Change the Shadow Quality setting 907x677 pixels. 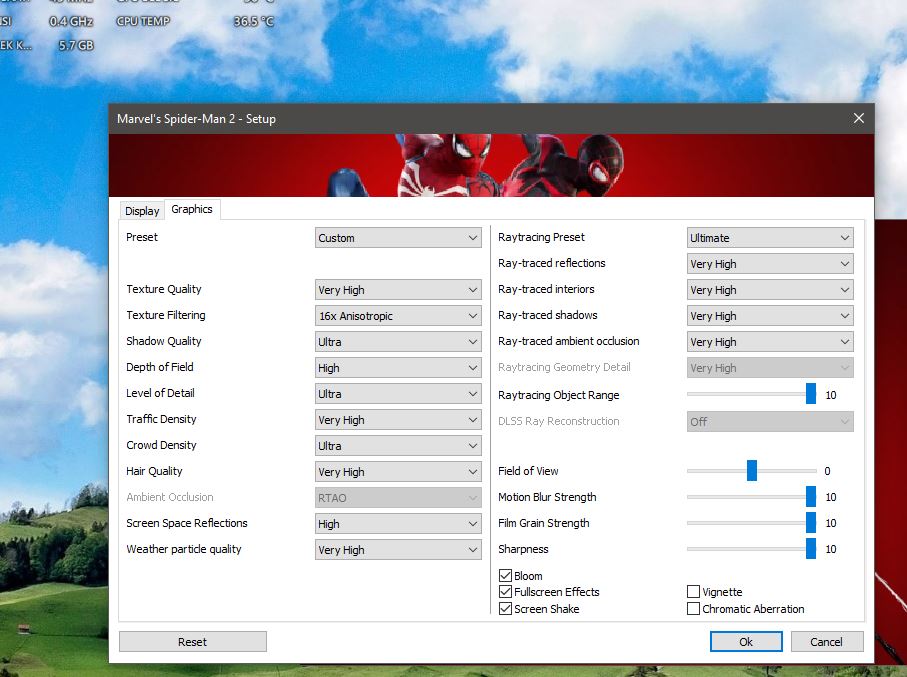click(398, 342)
